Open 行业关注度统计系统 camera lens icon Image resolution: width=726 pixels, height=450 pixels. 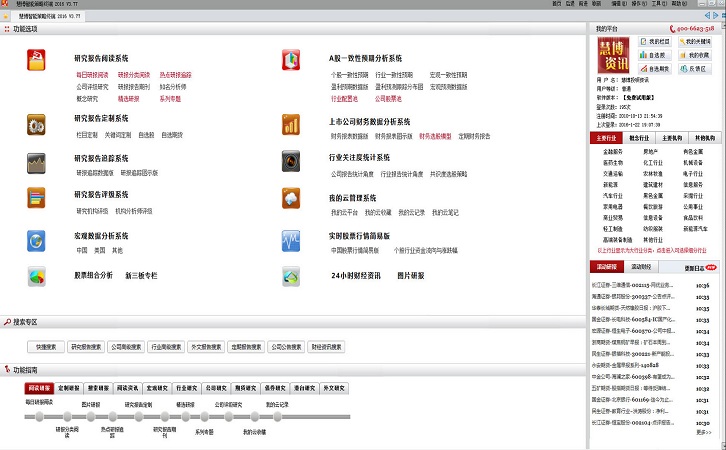291,161
